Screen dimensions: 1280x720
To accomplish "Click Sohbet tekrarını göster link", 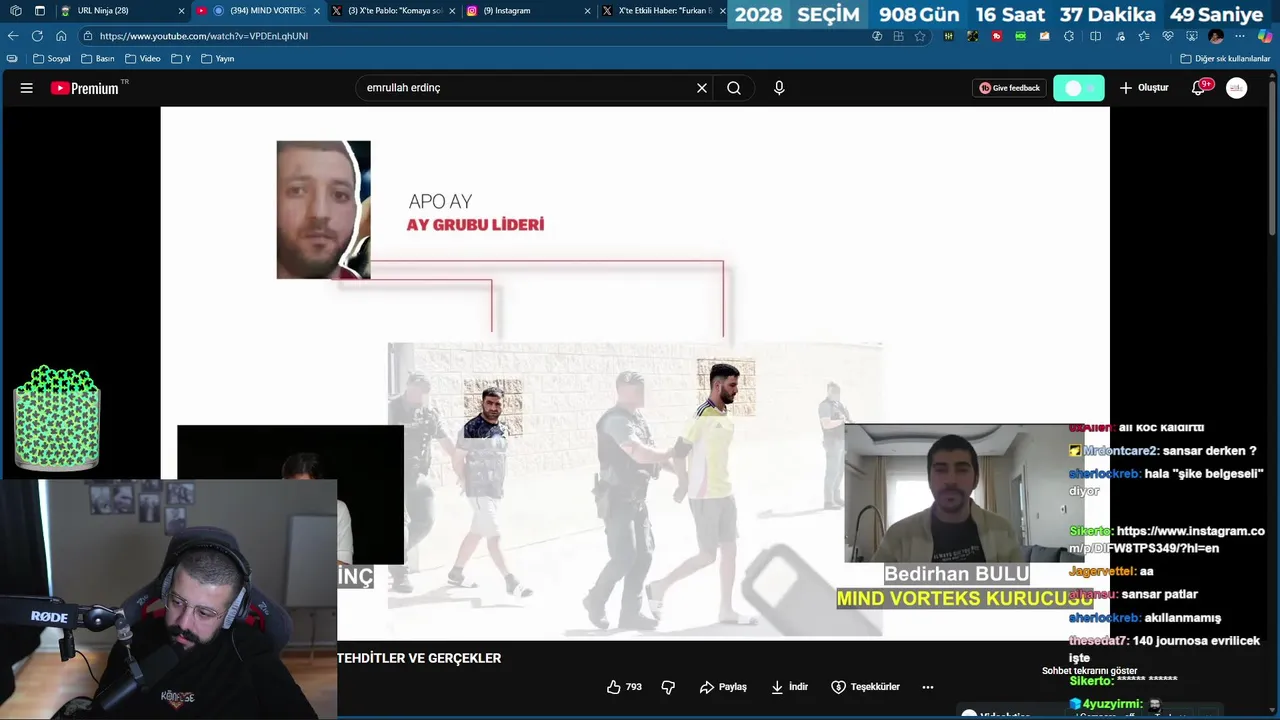I will (1090, 671).
